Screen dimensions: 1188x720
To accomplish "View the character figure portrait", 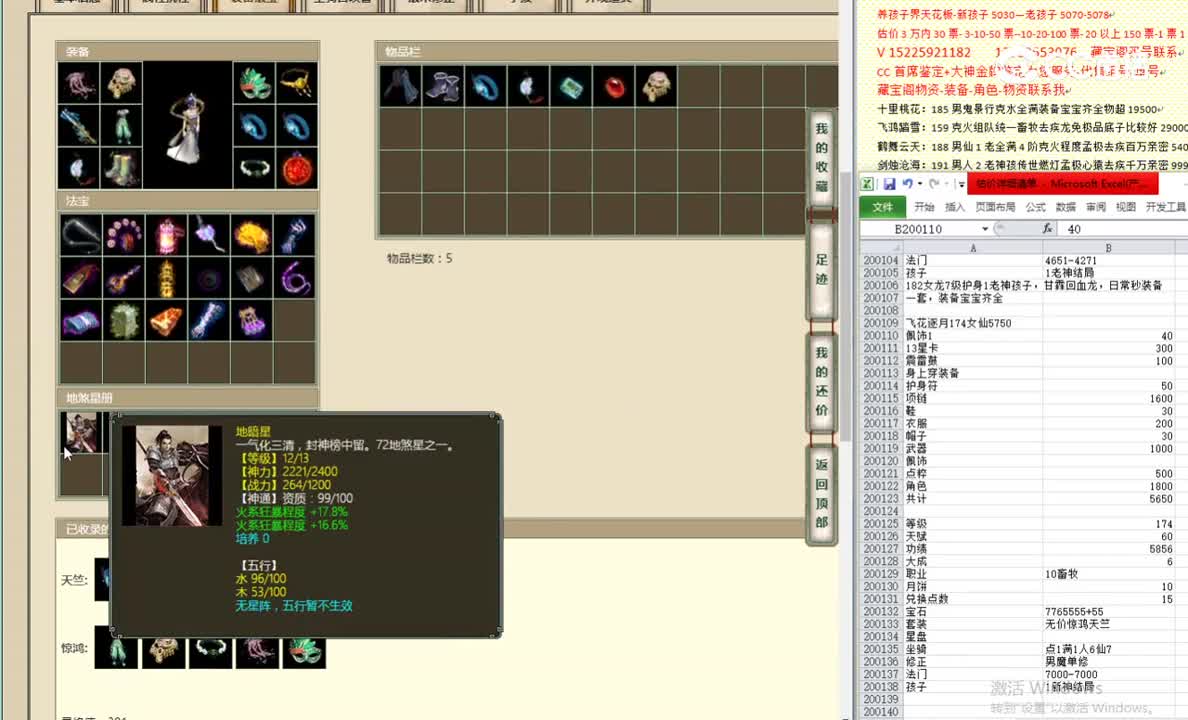I will coord(187,125).
